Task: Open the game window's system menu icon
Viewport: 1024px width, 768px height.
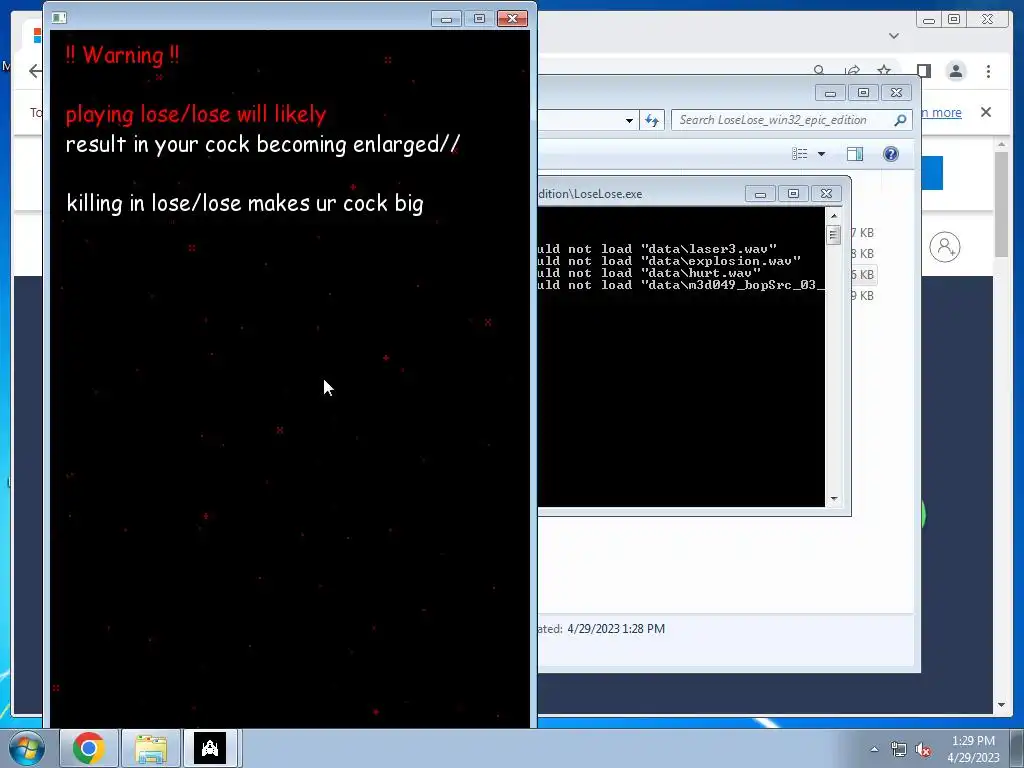Action: [59, 18]
